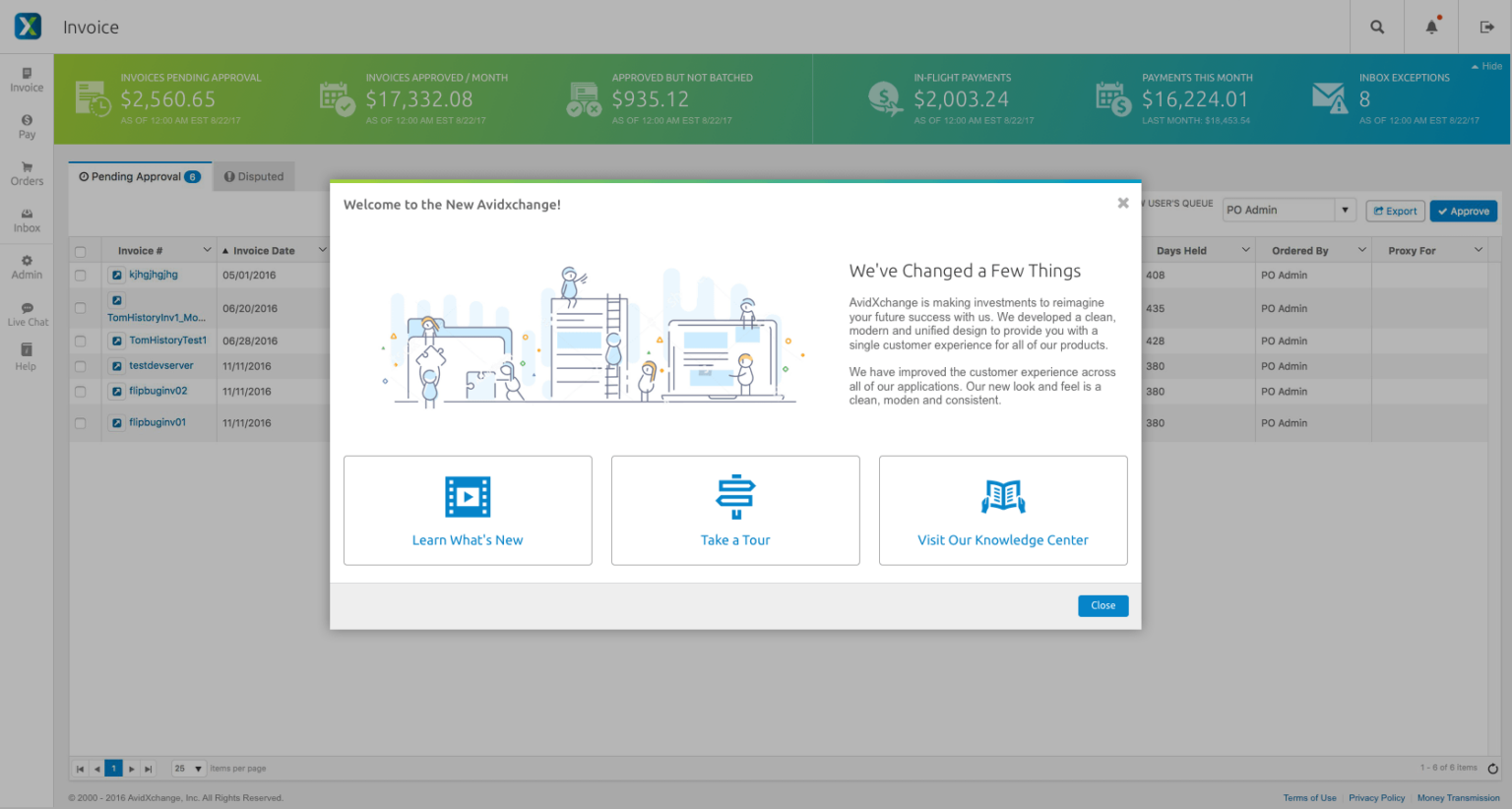Open the Inbox from the left sidebar
This screenshot has height=809, width=1512.
point(27,219)
